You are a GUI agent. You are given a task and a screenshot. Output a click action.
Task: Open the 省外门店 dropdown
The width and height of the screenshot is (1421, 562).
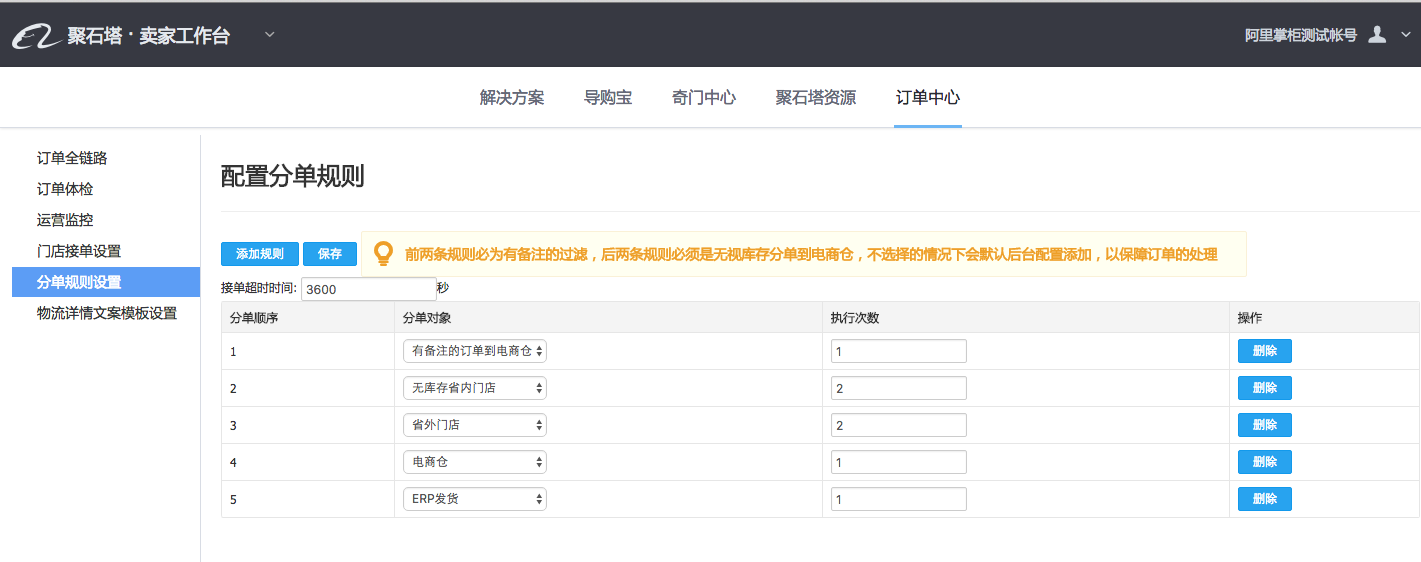(475, 425)
